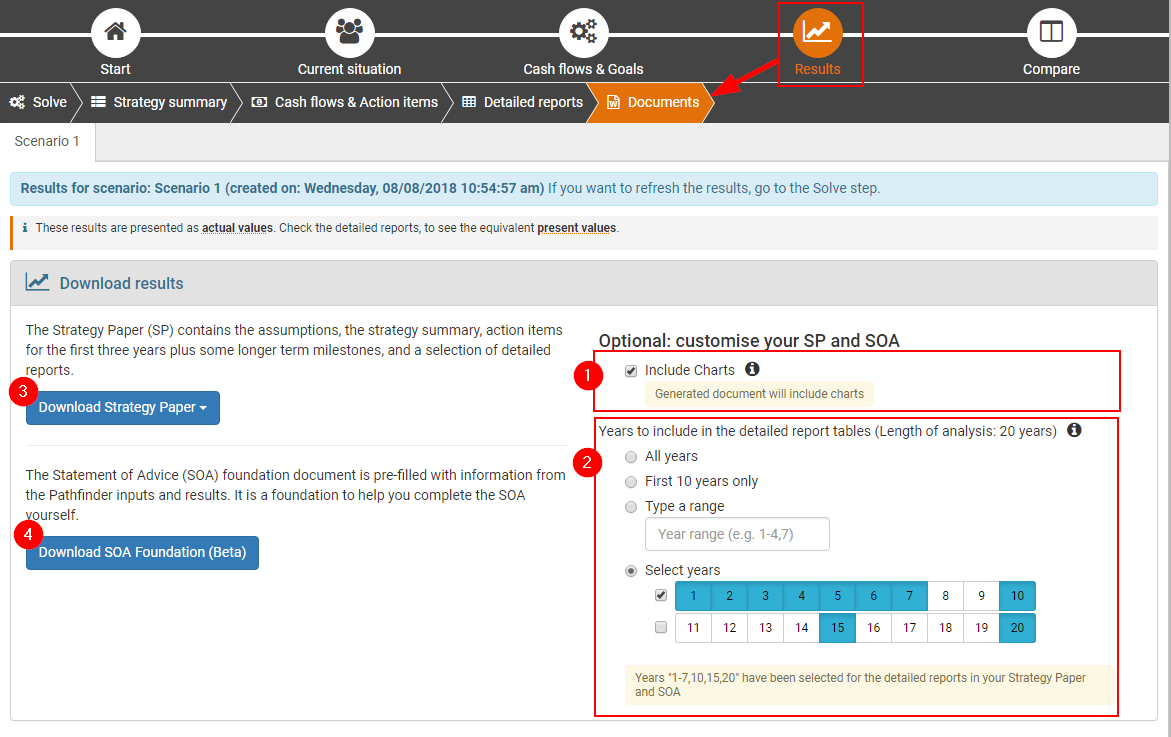
Task: Click the Start home icon
Action: tap(115, 32)
